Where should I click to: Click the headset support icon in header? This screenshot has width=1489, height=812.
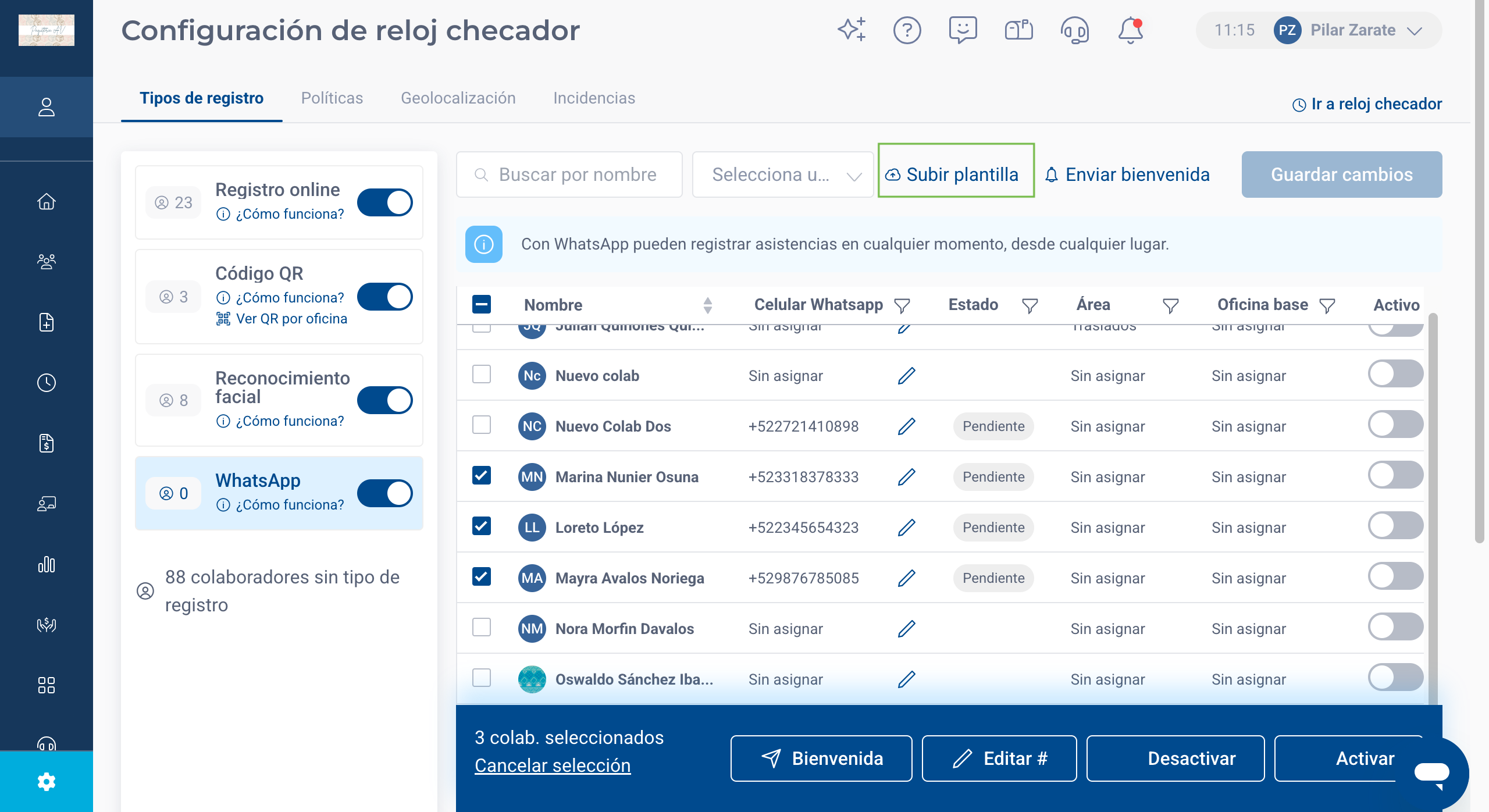pos(1074,30)
